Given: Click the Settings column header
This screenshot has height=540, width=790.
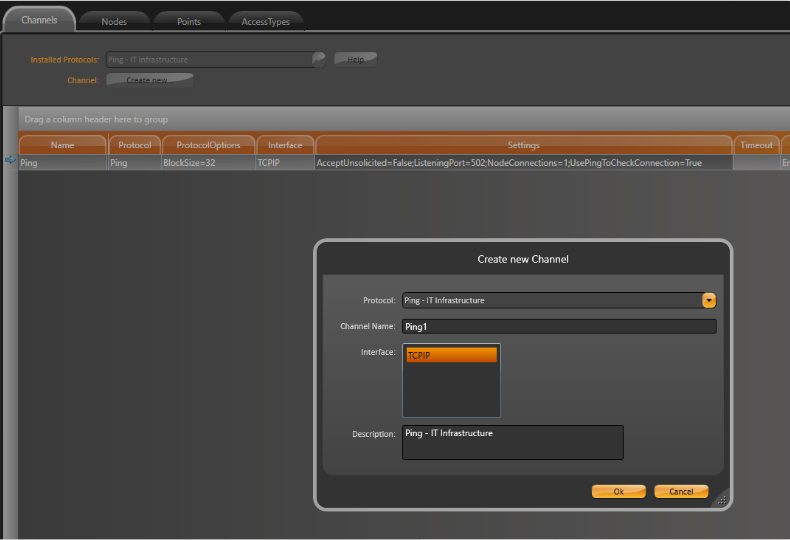Looking at the screenshot, I should (x=523, y=145).
